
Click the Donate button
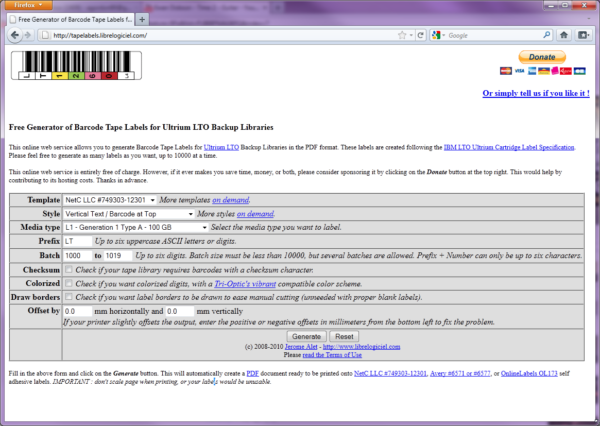[542, 57]
